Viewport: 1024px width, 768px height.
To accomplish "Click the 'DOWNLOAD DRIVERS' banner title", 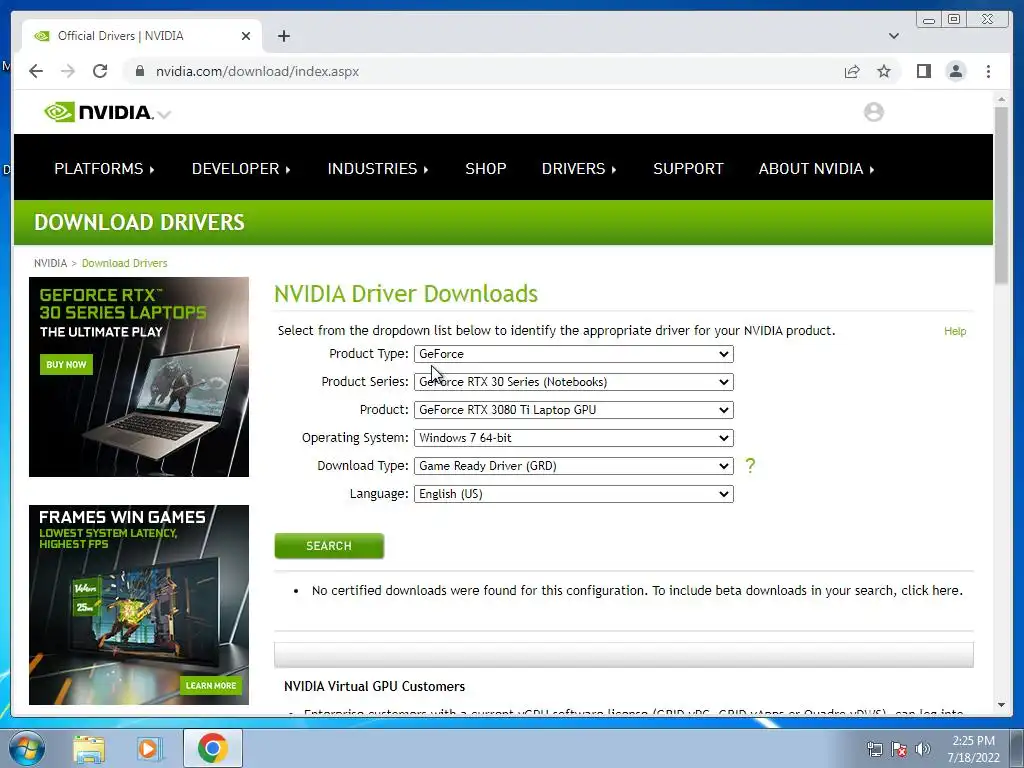I will [139, 222].
